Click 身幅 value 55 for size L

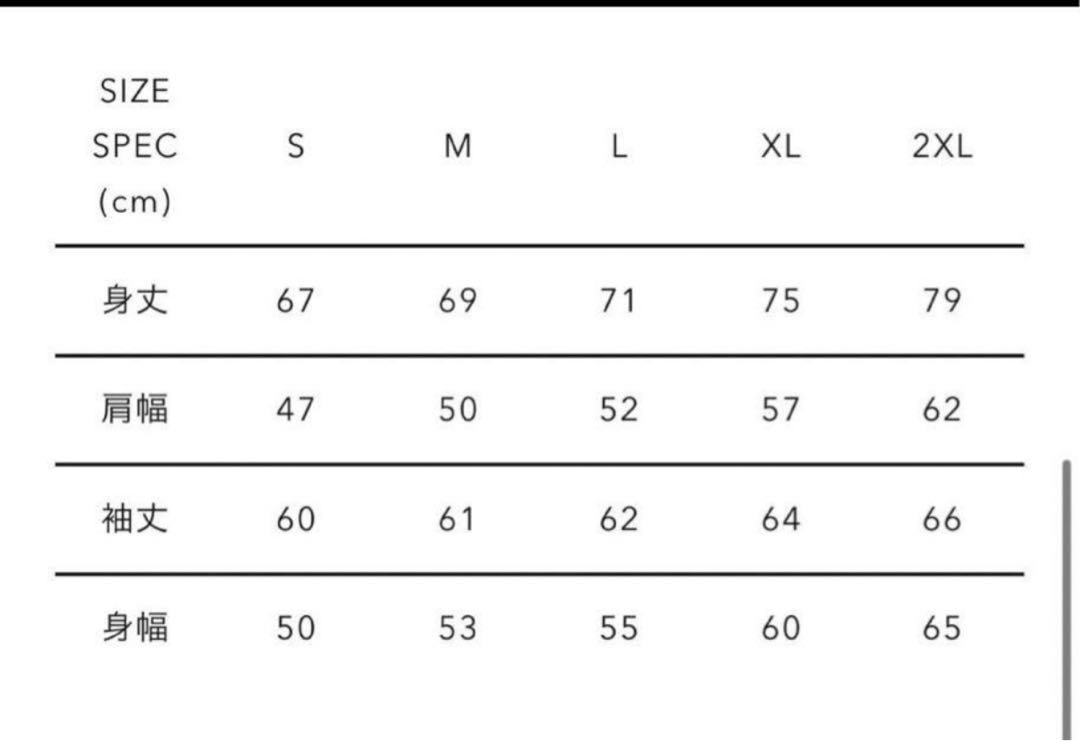619,627
